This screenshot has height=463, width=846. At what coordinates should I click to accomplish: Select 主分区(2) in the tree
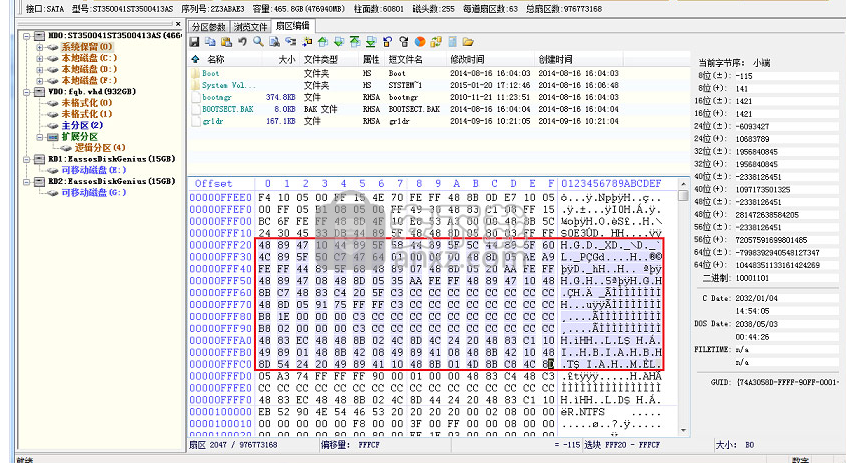pyautogui.click(x=82, y=125)
